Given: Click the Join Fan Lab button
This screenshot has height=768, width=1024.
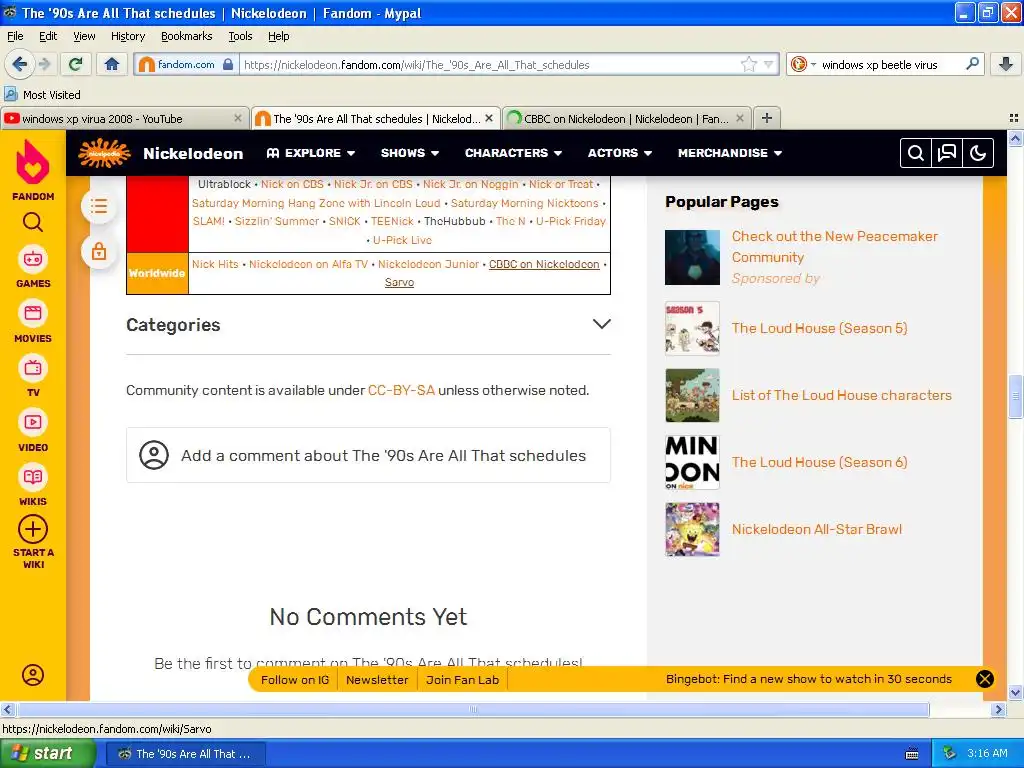Looking at the screenshot, I should (x=462, y=680).
